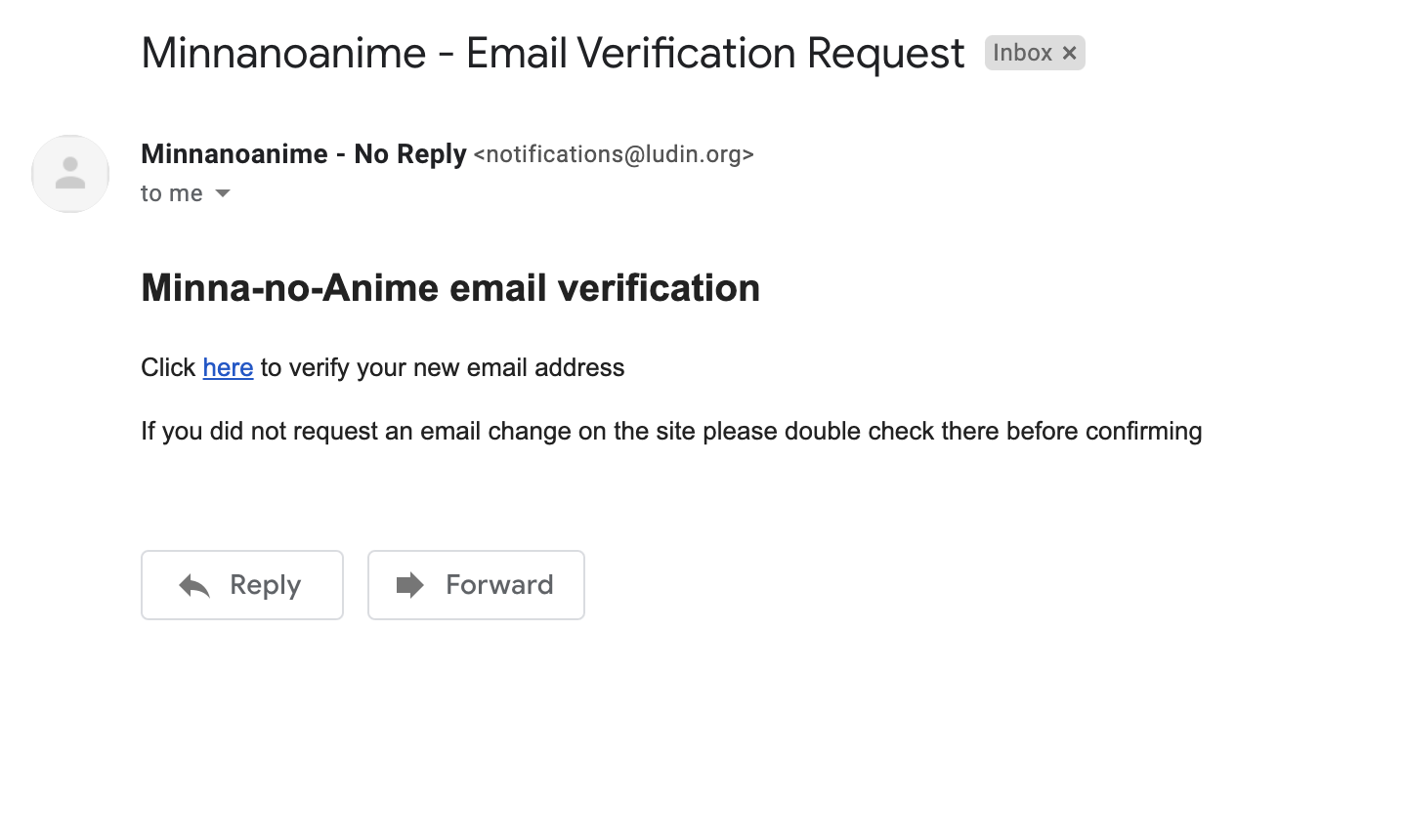Click the reply arrow icon

click(194, 585)
